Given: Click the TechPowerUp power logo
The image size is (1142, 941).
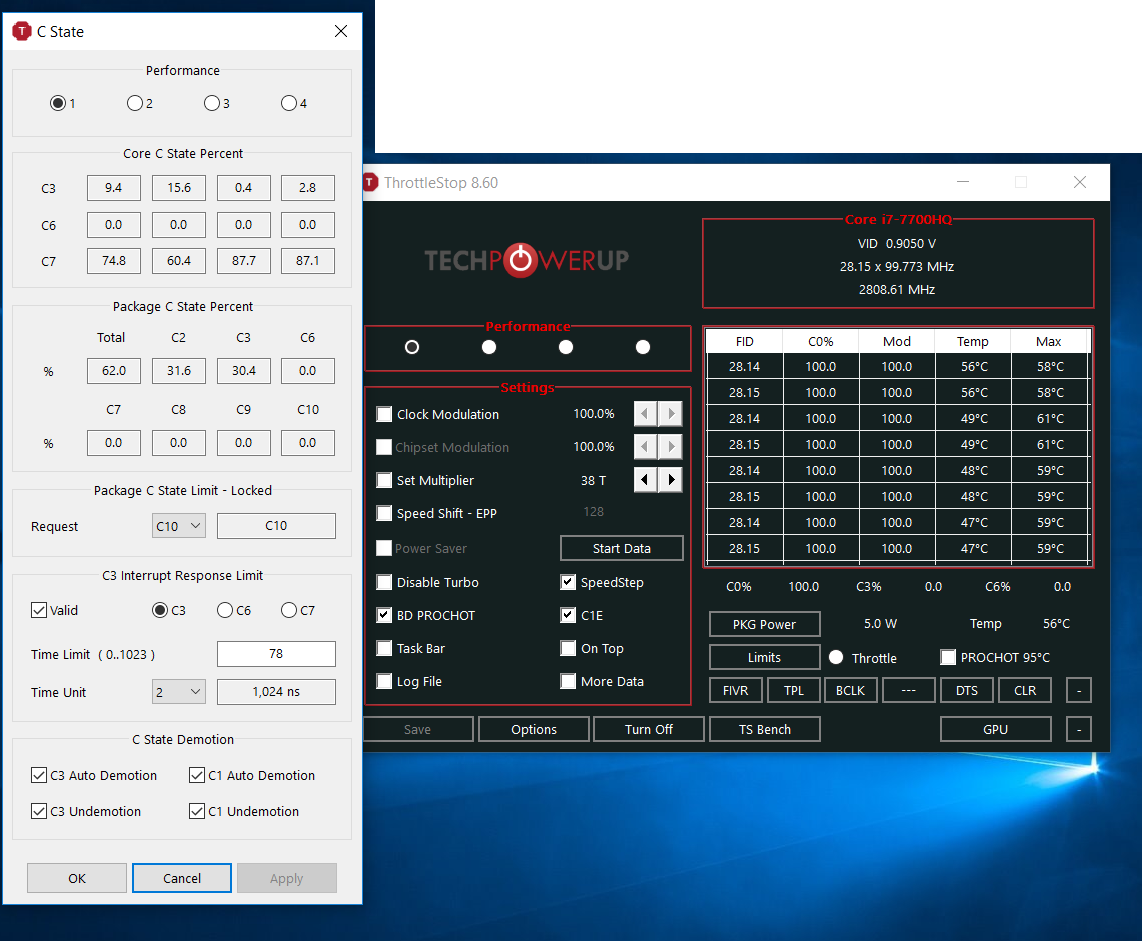Looking at the screenshot, I should (519, 260).
